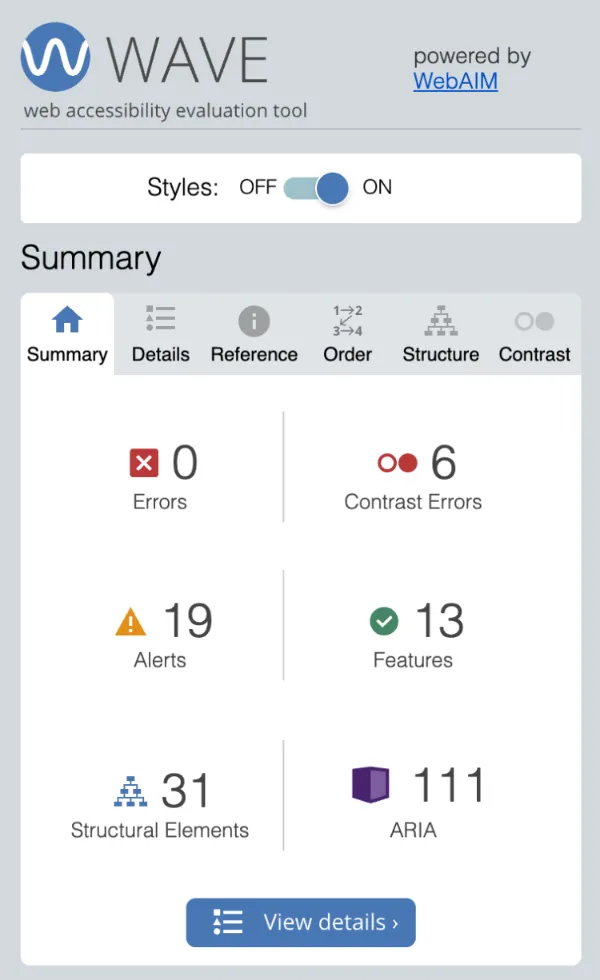Click the home icon in Summary tab
The width and height of the screenshot is (600, 980).
67,320
